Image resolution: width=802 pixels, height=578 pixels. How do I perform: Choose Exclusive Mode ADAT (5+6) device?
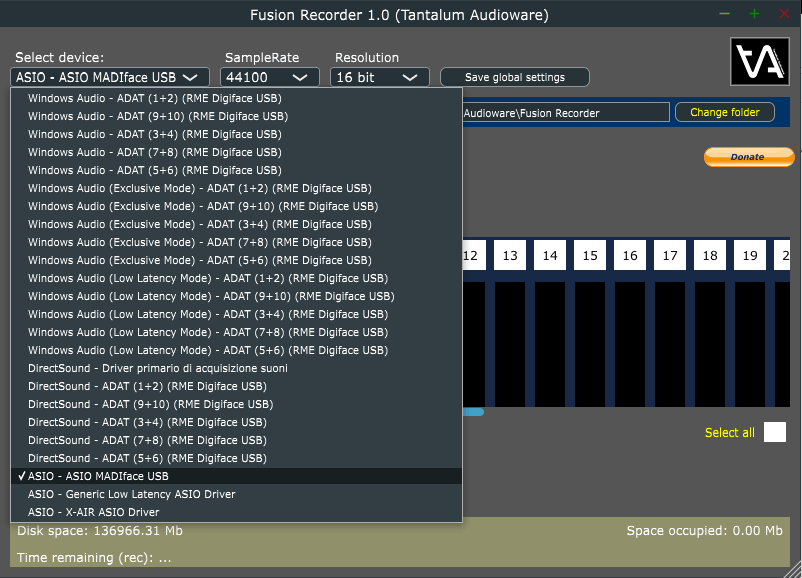click(236, 260)
